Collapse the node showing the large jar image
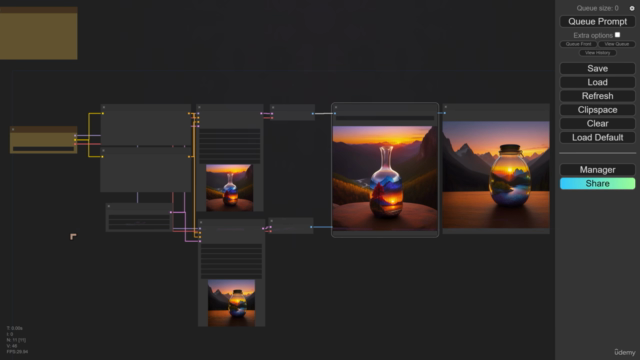This screenshot has height=360, width=640. click(446, 107)
